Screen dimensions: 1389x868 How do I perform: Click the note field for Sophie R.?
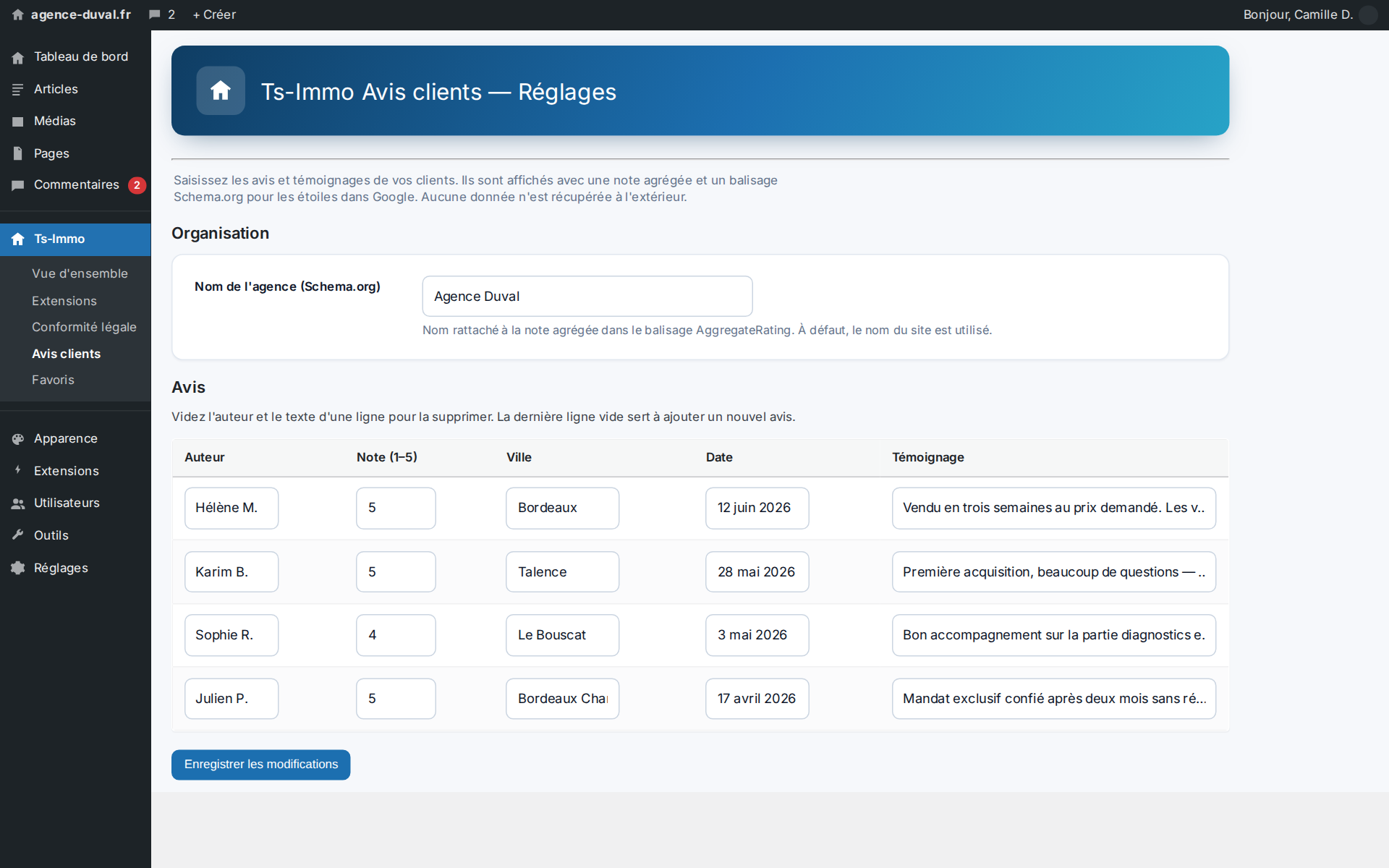[396, 635]
